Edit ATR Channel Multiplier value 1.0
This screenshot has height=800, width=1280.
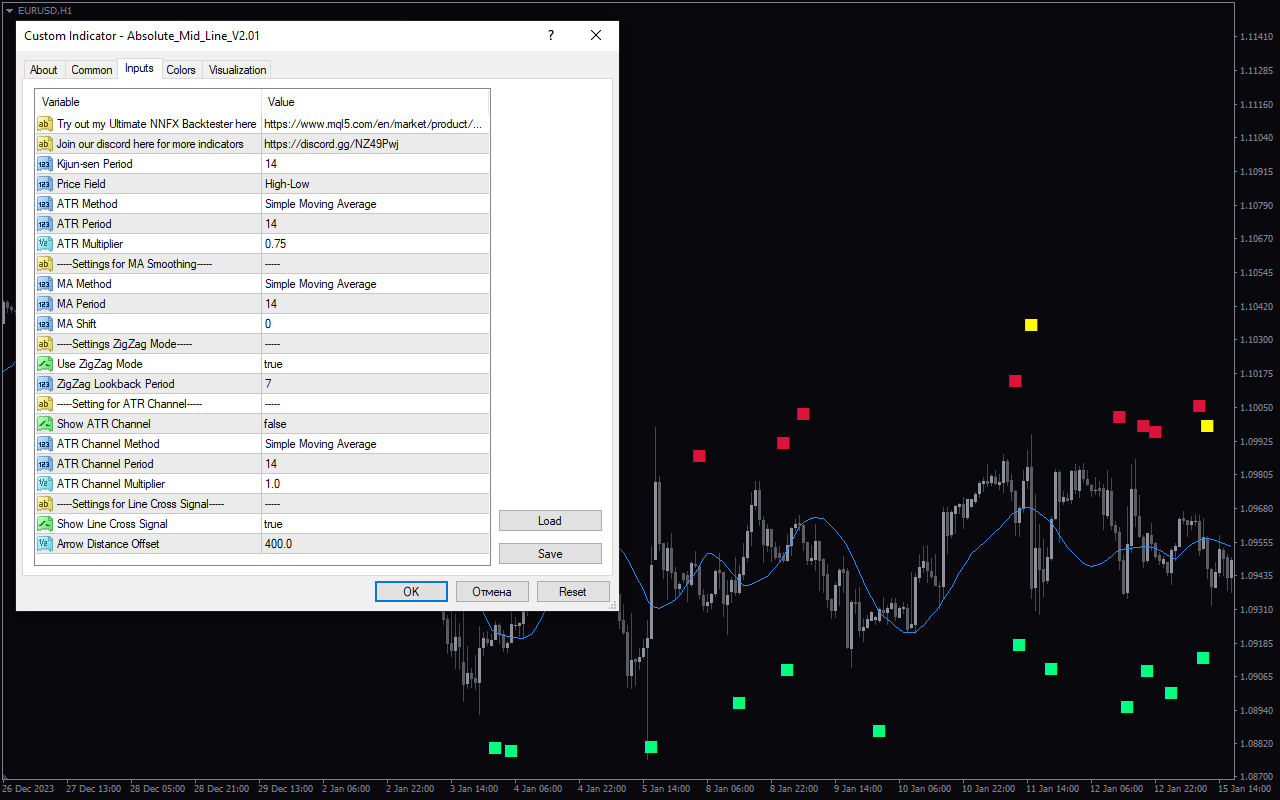point(375,484)
